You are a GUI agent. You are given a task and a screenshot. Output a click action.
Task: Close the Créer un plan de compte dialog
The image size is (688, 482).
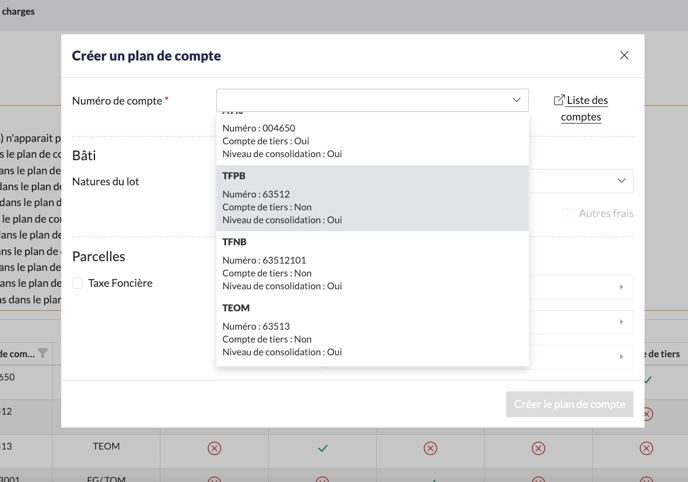624,56
